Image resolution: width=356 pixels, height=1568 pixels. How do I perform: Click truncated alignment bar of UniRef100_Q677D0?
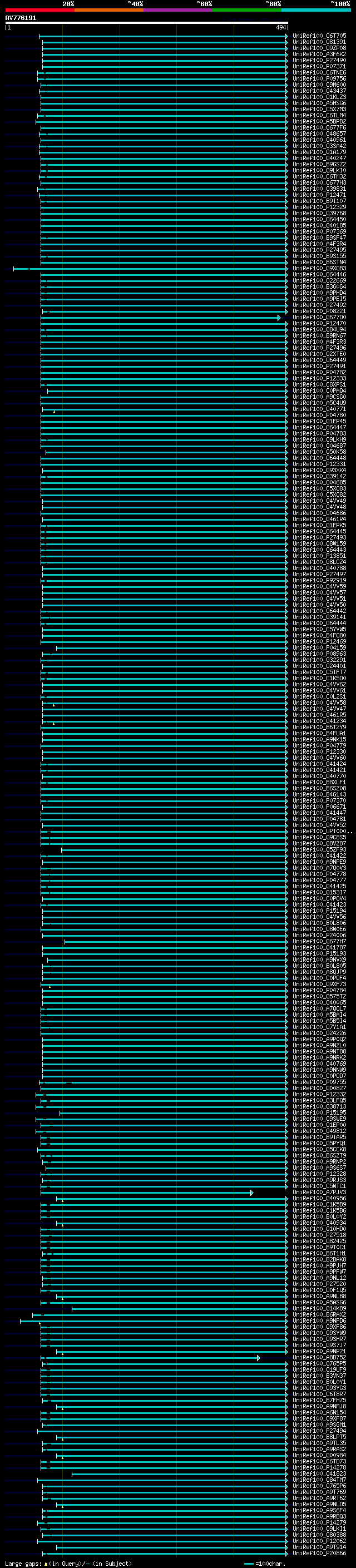(161, 318)
